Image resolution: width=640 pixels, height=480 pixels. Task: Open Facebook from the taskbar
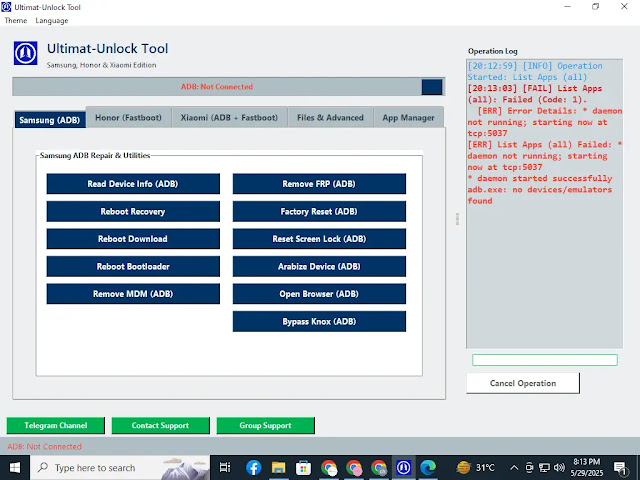[x=253, y=468]
